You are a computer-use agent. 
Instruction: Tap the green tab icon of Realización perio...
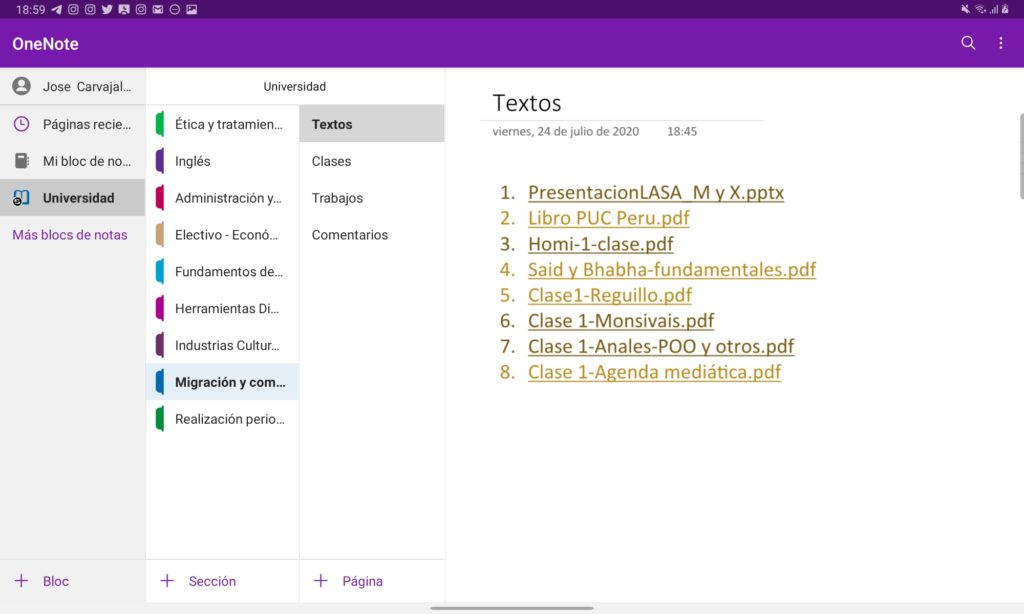click(x=160, y=419)
